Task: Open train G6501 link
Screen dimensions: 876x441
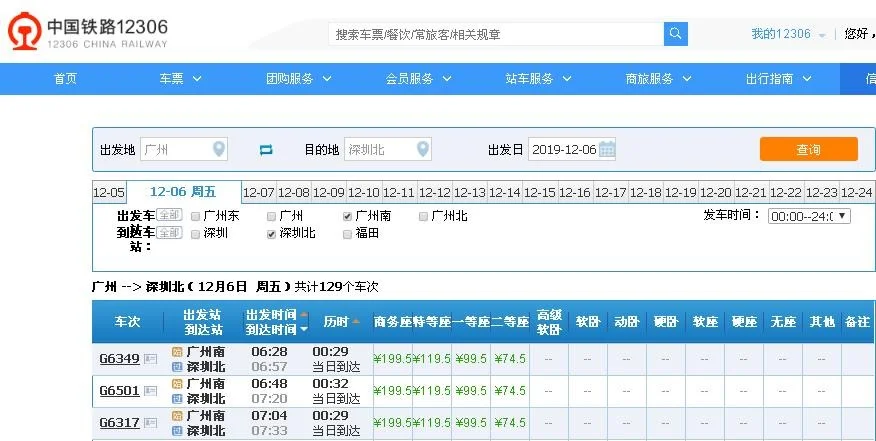Action: [x=120, y=391]
